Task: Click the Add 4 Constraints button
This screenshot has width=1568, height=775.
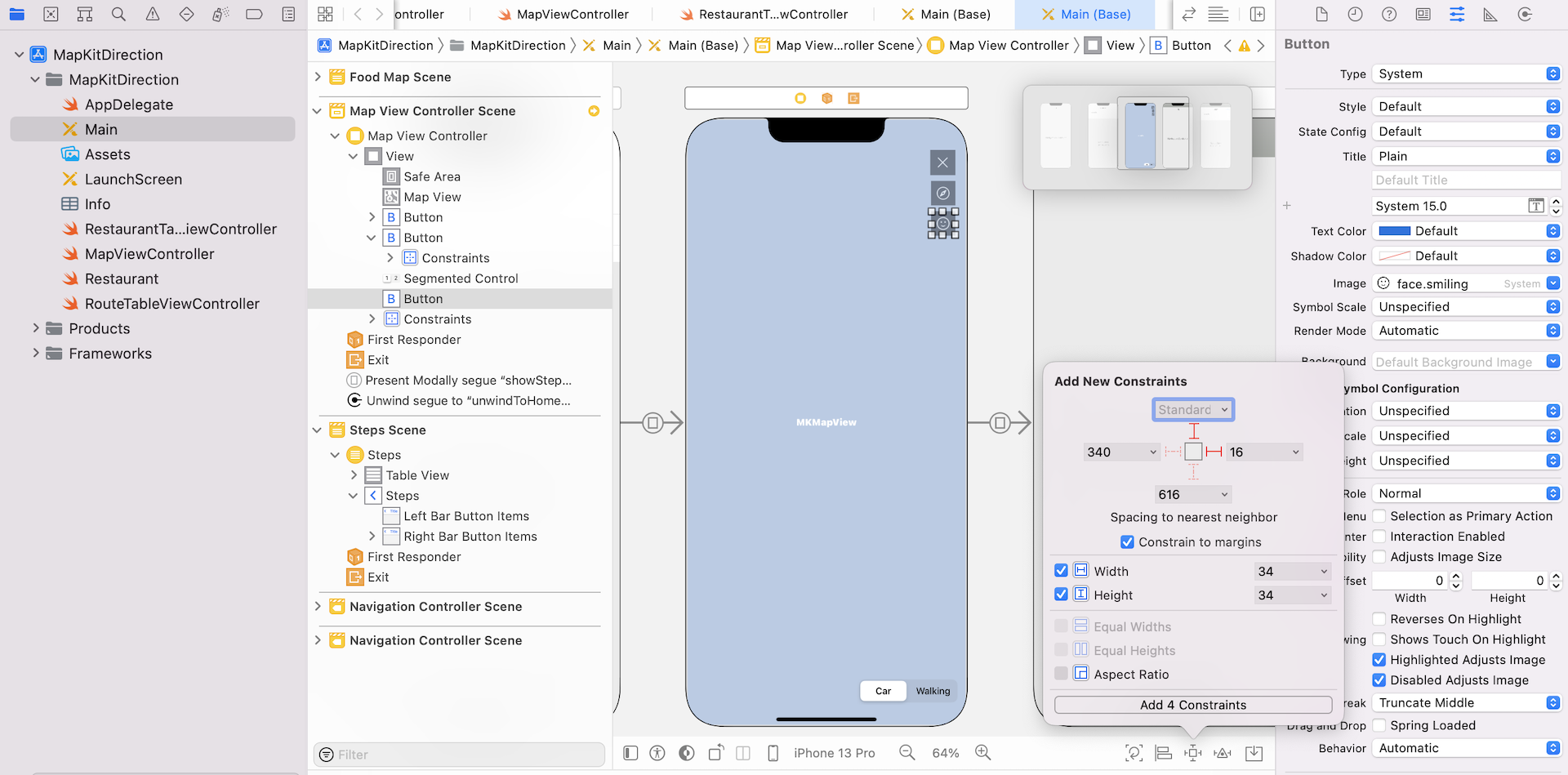Action: [1192, 705]
